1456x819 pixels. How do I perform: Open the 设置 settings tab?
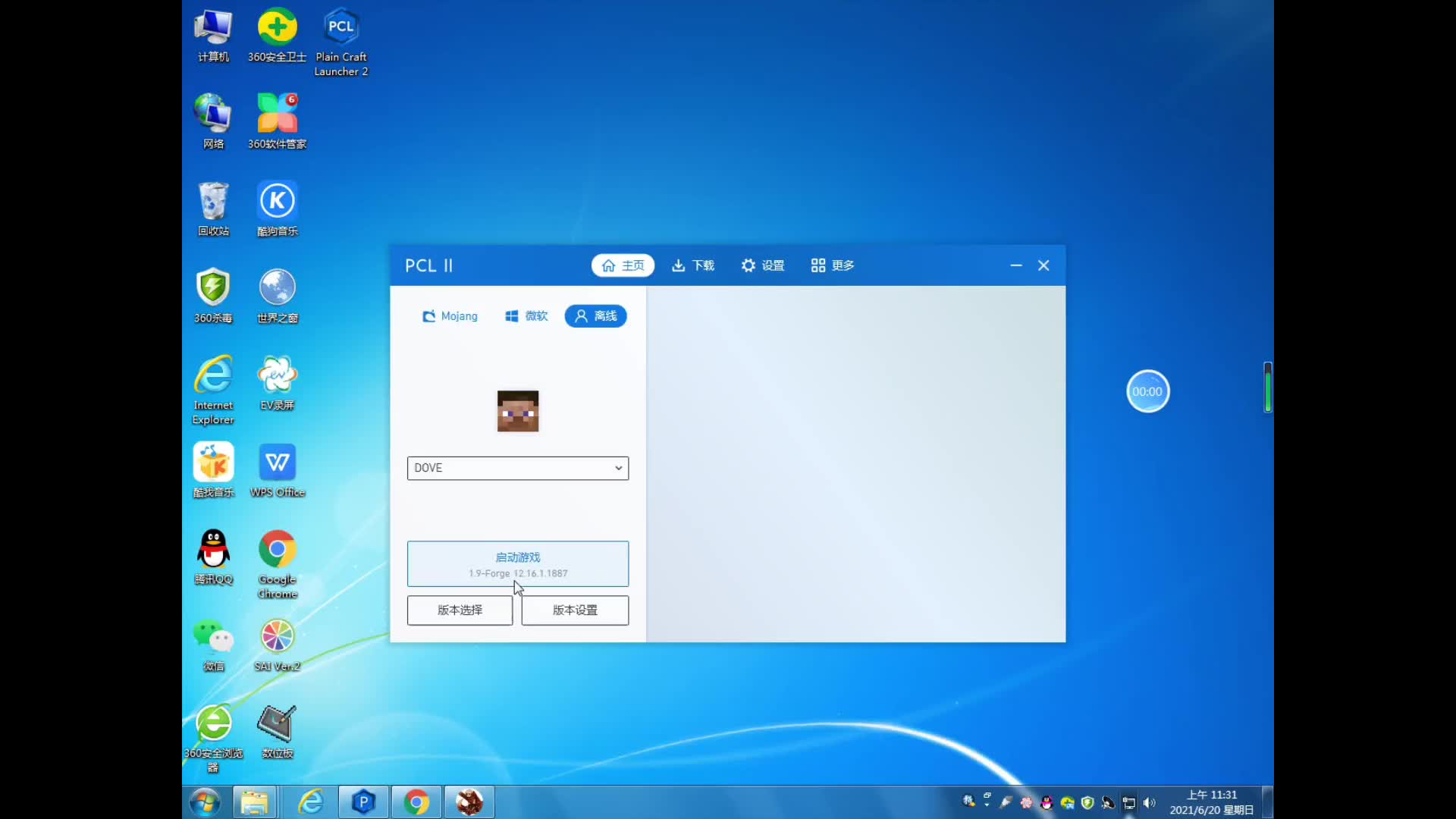pos(762,265)
